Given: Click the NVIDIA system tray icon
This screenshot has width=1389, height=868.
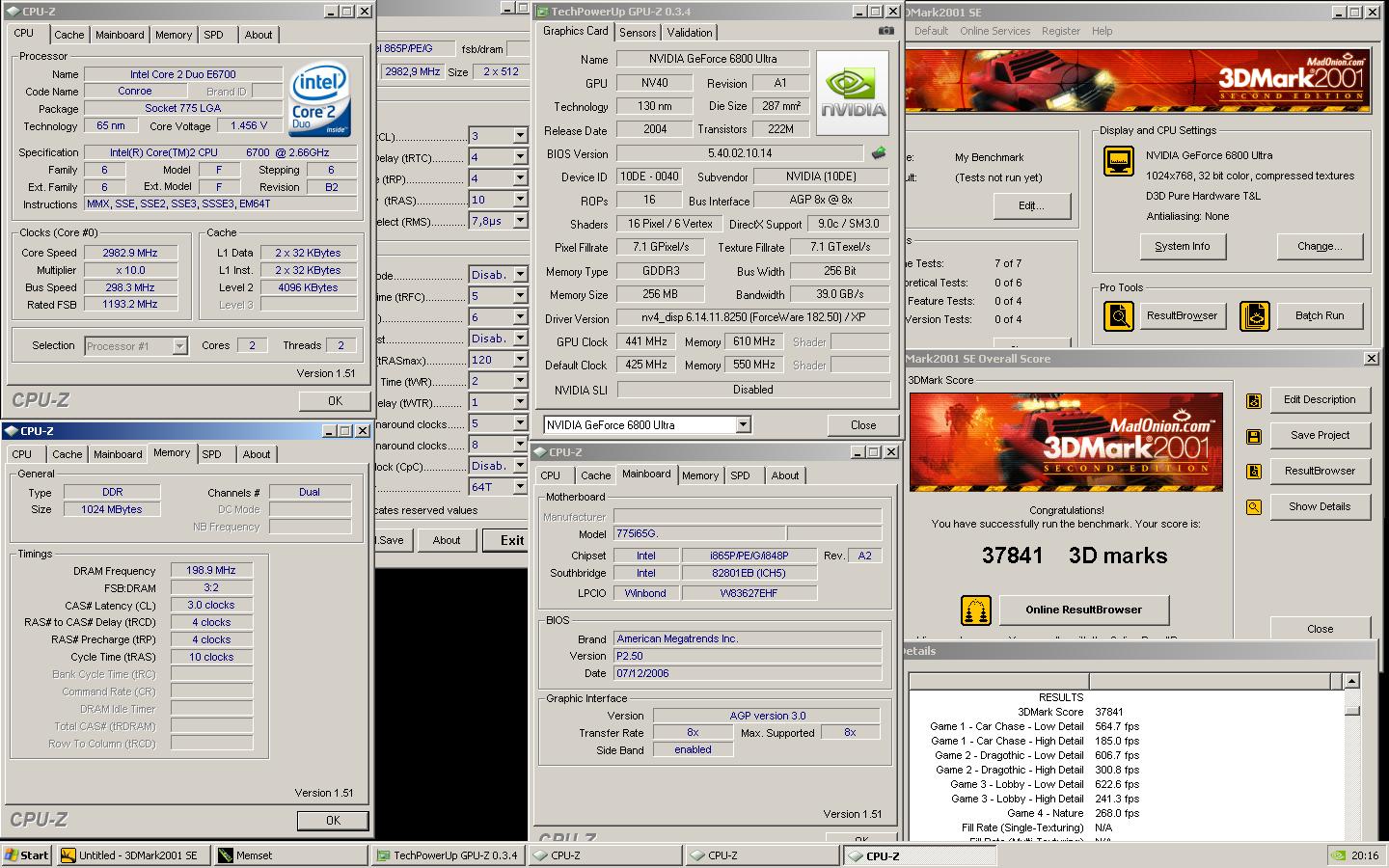Looking at the screenshot, I should click(x=1338, y=855).
